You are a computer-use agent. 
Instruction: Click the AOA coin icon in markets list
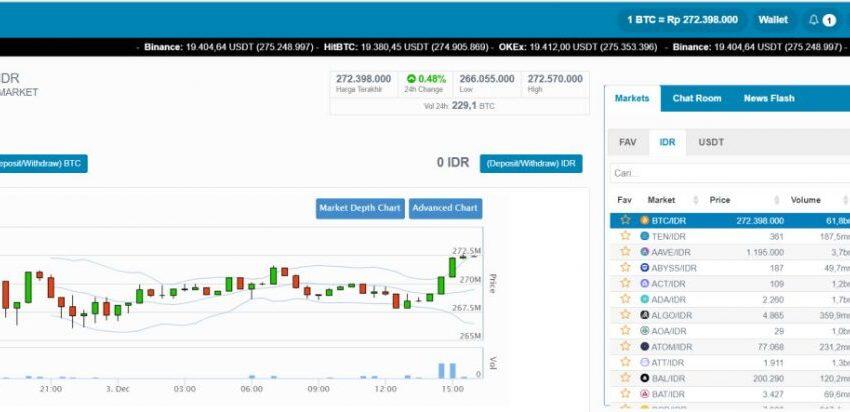[x=645, y=330]
